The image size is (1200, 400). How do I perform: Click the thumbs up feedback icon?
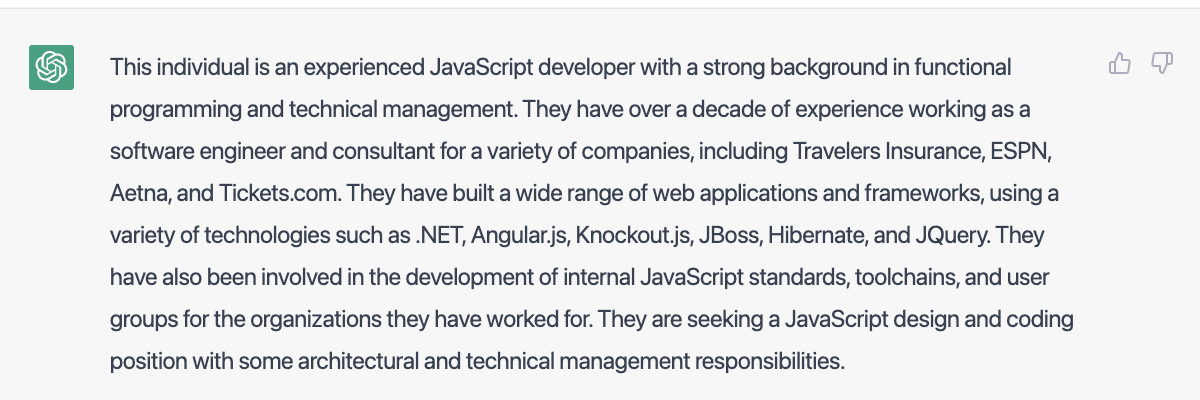pyautogui.click(x=1120, y=65)
